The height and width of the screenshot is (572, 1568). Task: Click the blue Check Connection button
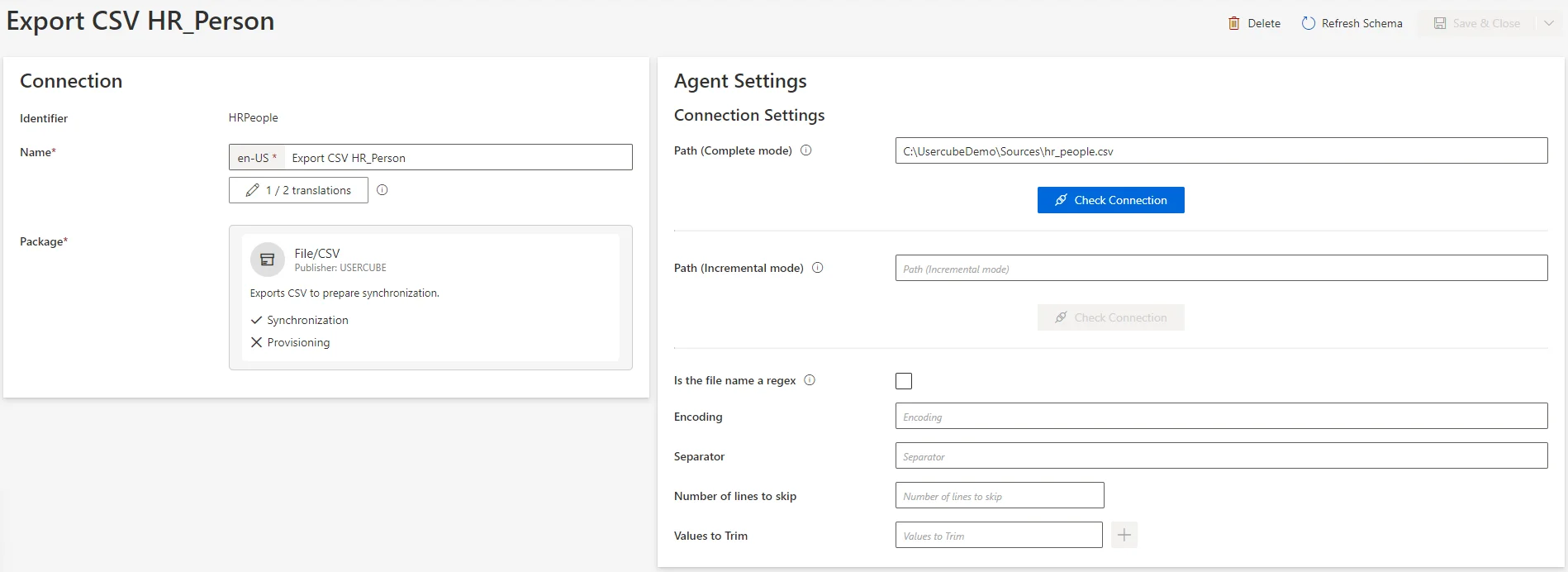point(1111,200)
